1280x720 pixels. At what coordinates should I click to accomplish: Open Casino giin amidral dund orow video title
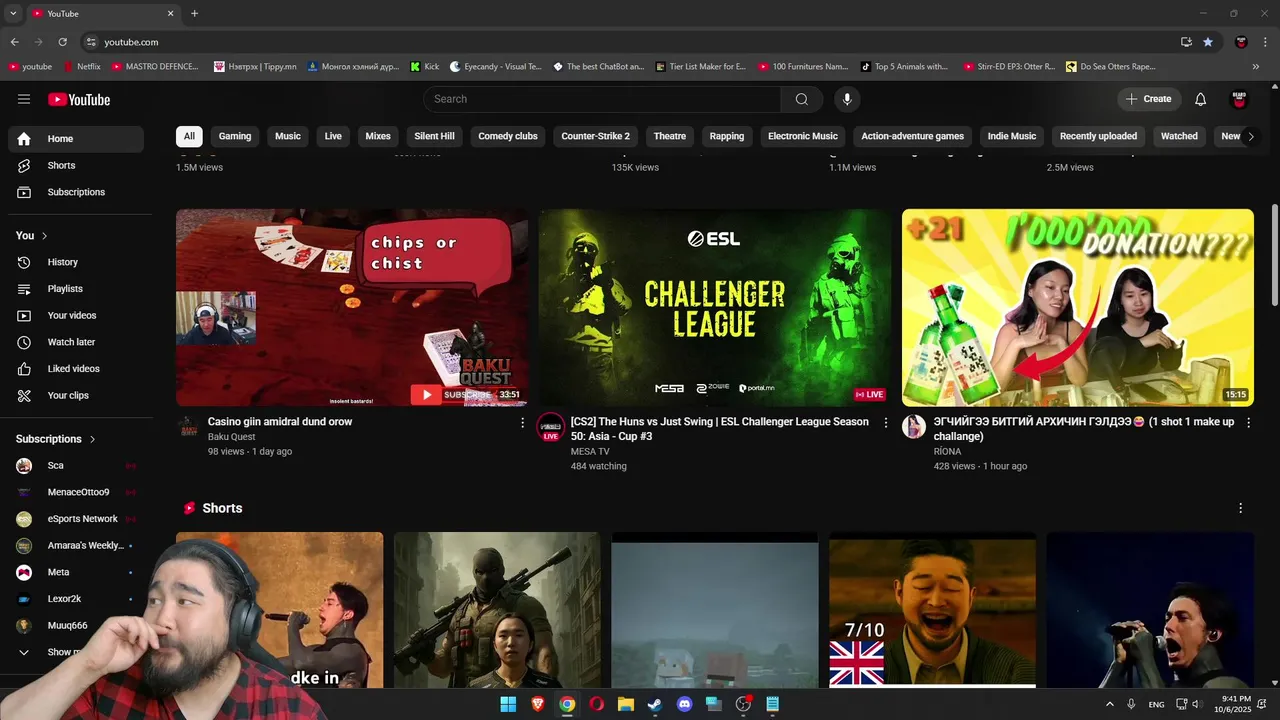click(x=280, y=422)
